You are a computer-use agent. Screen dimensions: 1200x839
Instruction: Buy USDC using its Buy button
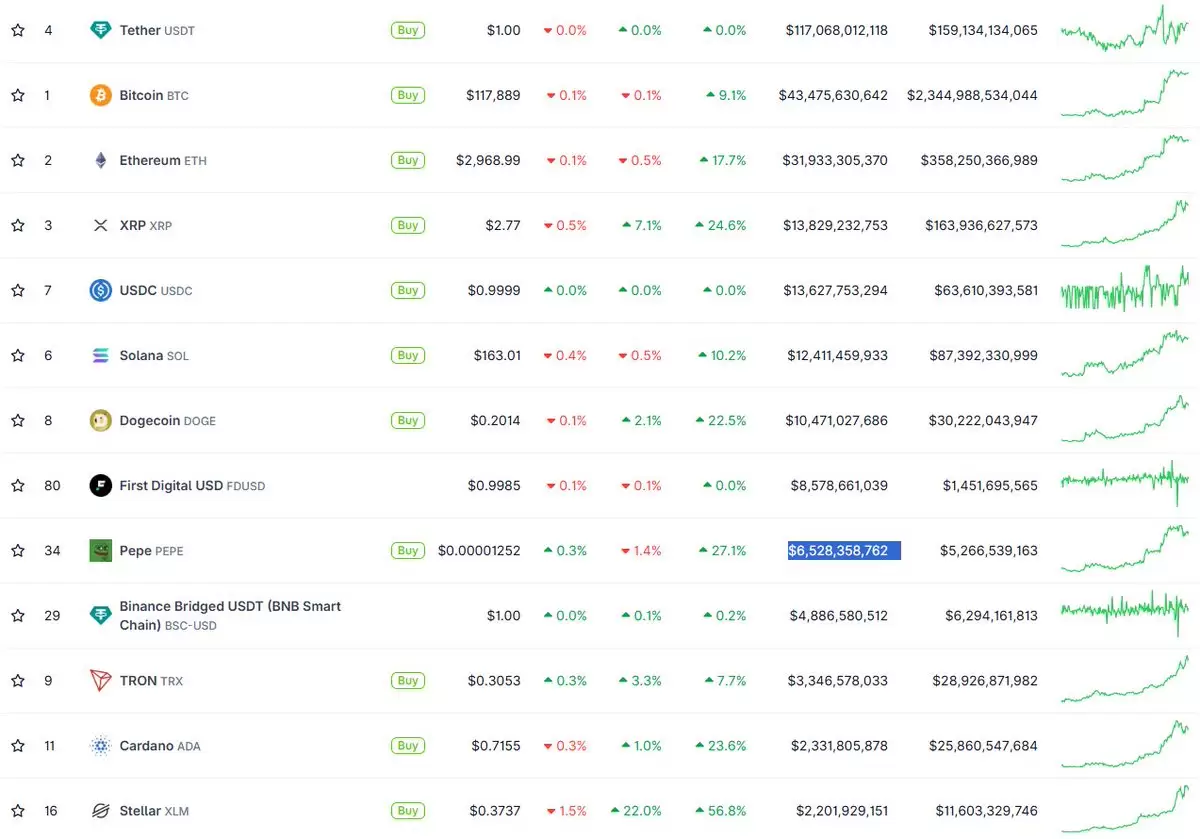pyautogui.click(x=408, y=290)
